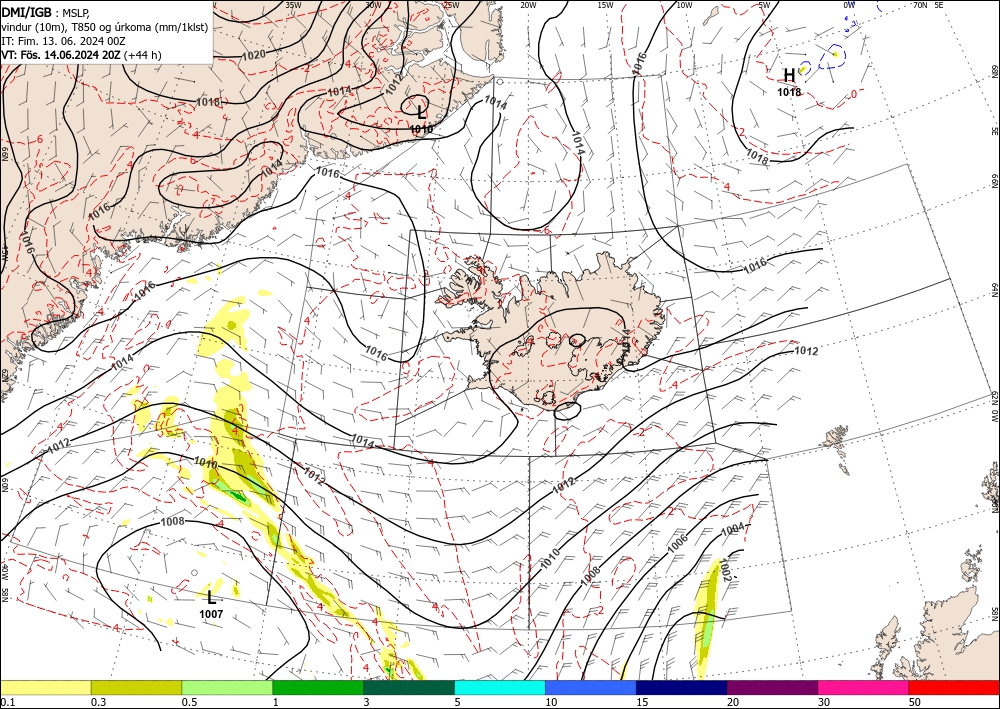Click the 35W longitude label

click(x=293, y=5)
